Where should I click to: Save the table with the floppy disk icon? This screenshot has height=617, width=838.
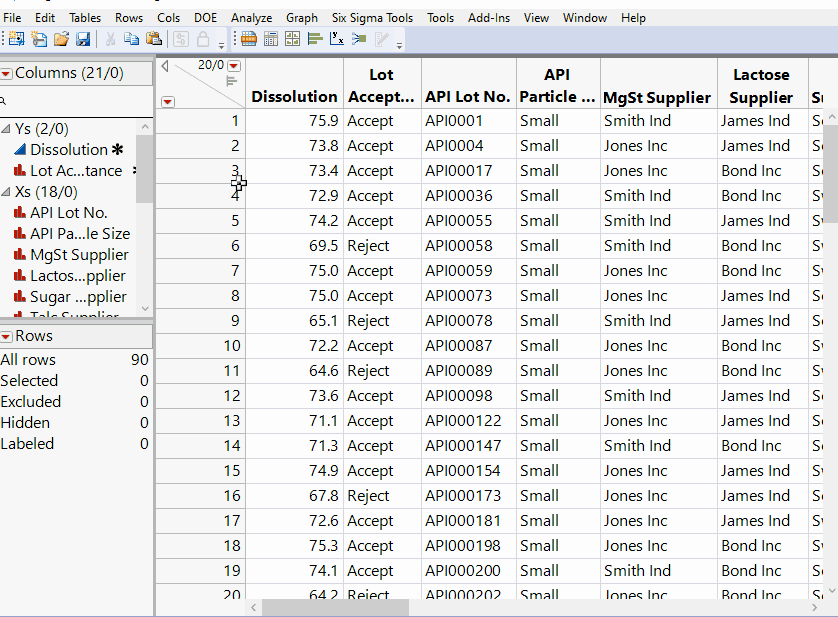coord(83,39)
